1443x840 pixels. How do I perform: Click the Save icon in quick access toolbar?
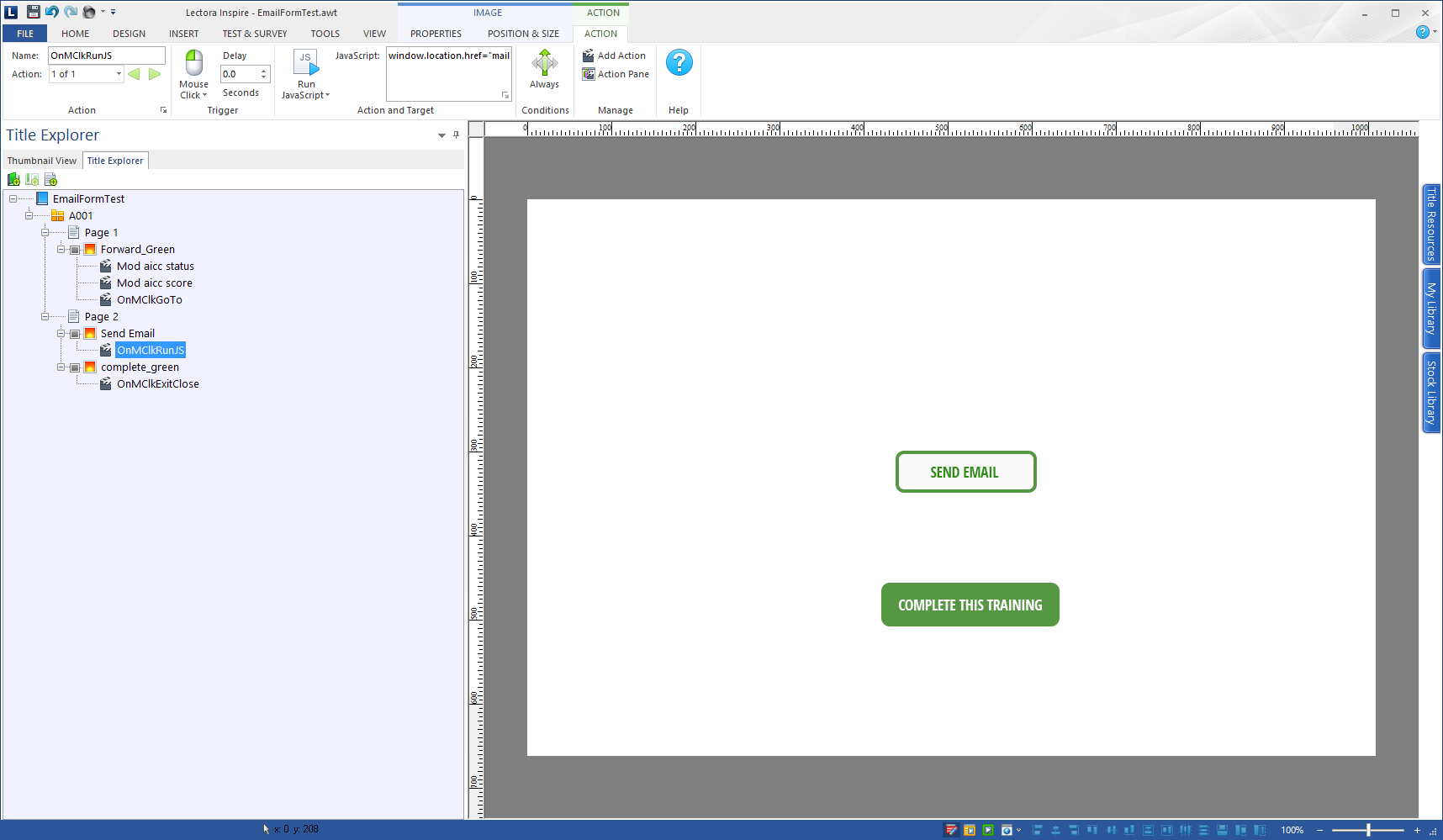click(x=34, y=12)
